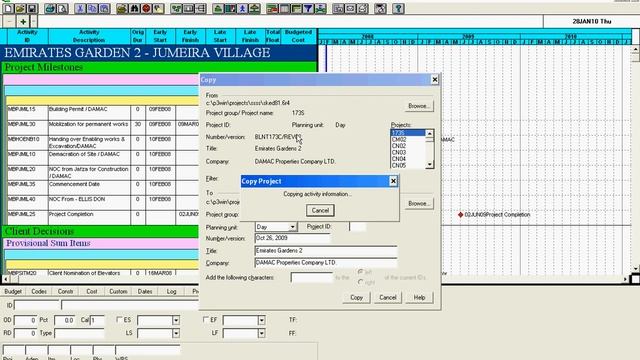Open the ES date dropdown
Screen dimensions: 640x360
pyautogui.click(x=176, y=320)
